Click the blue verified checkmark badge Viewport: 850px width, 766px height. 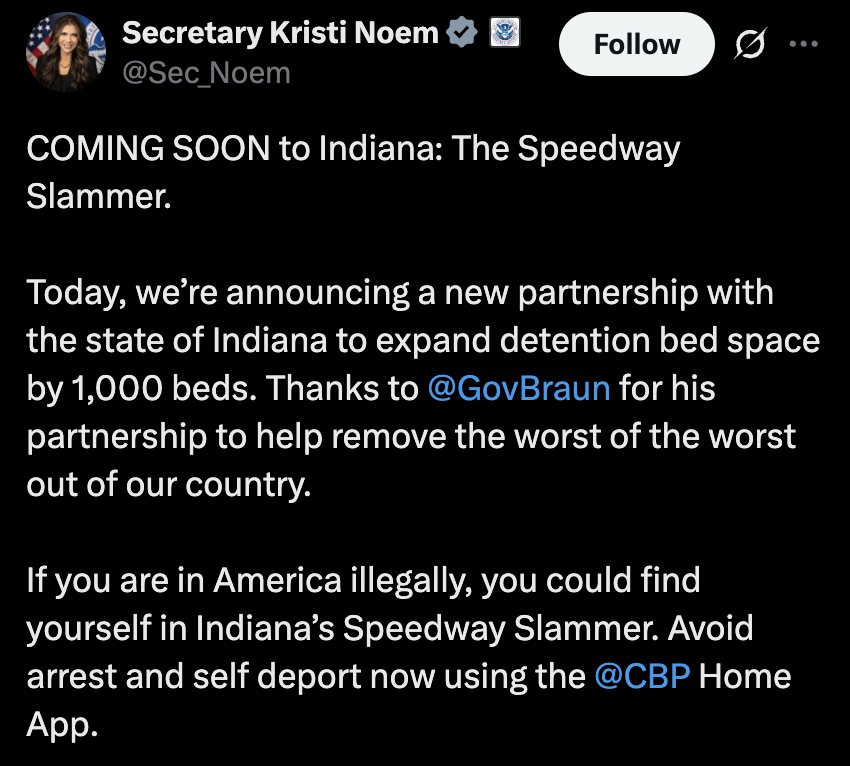tap(461, 32)
